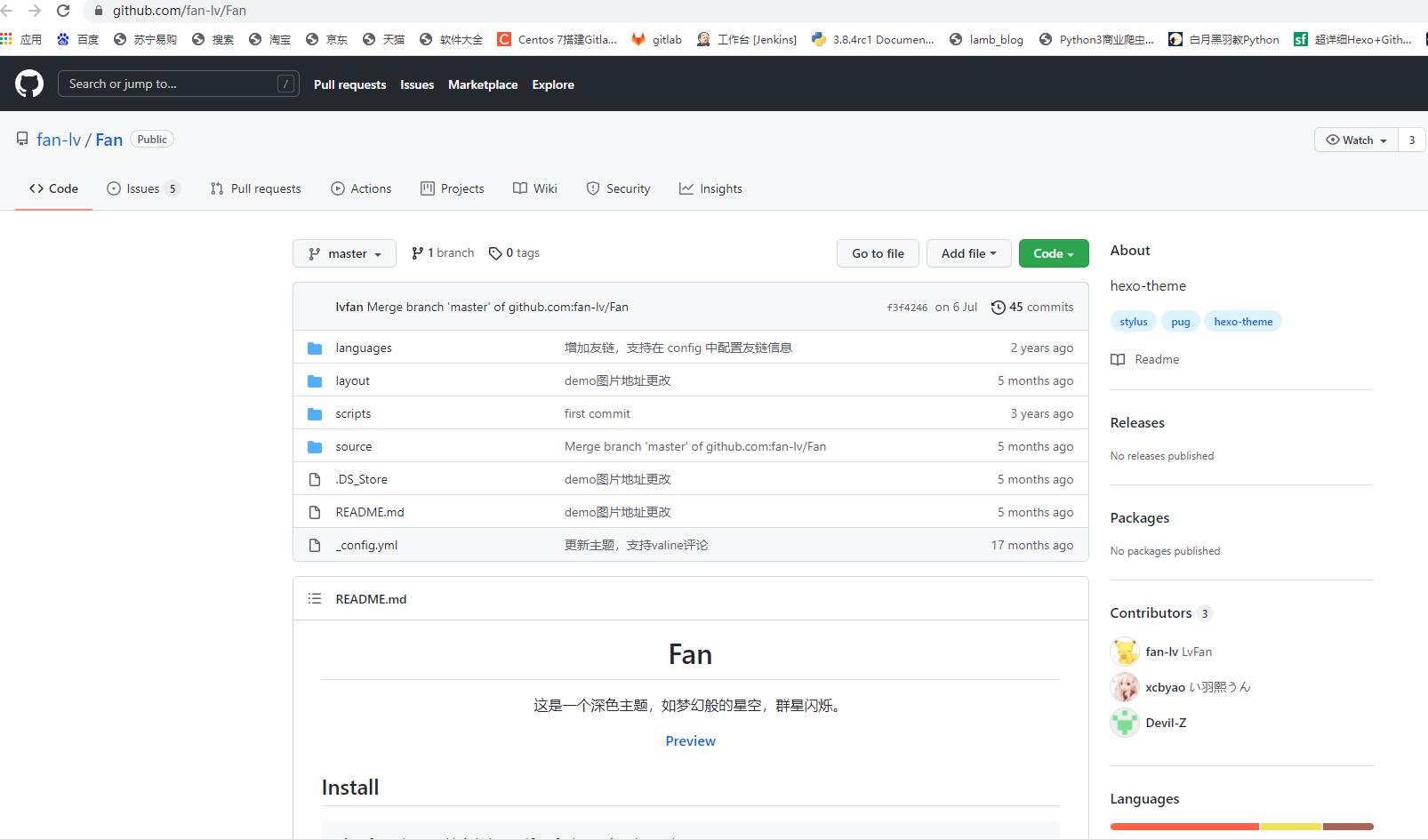This screenshot has width=1428, height=840.
Task: Go back with browser back arrow
Action: 7,11
